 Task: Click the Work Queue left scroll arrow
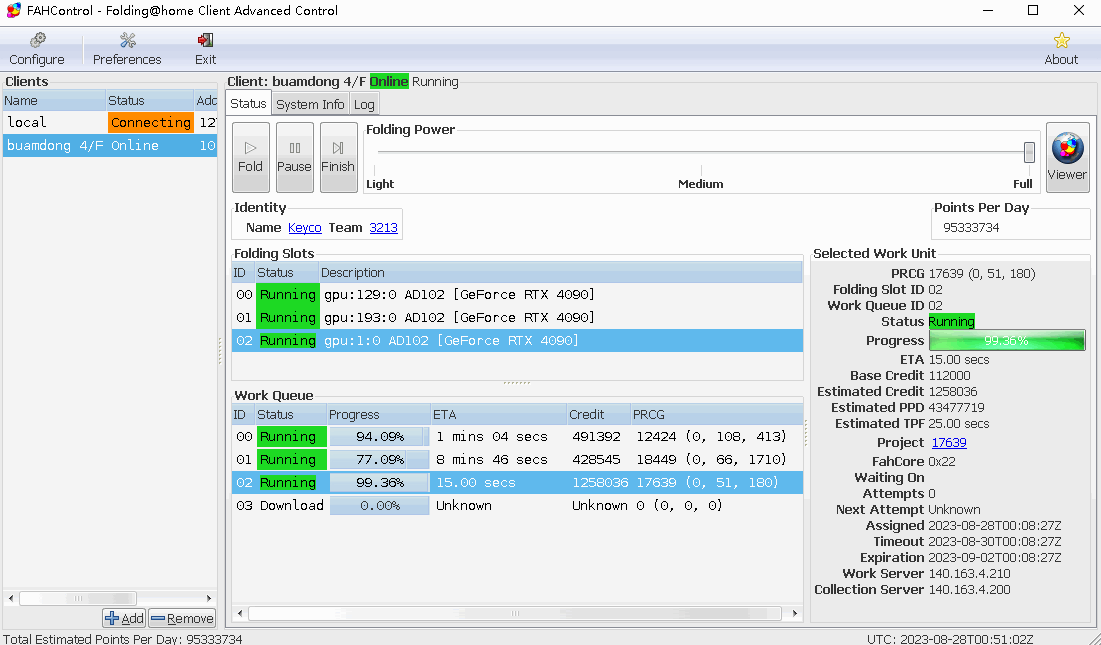point(240,613)
